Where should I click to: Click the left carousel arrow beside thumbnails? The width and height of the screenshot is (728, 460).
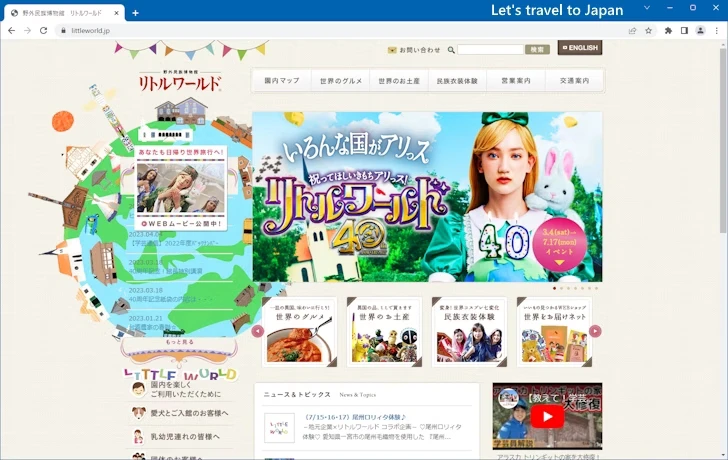[x=258, y=331]
